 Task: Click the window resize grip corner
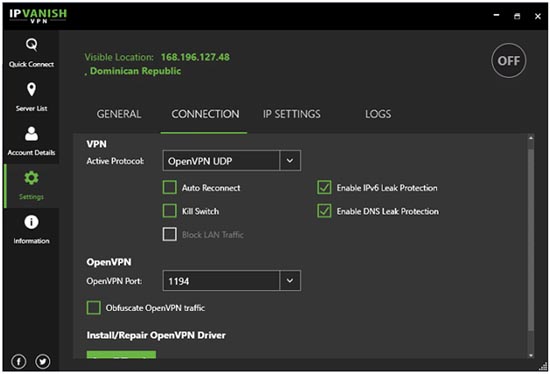544,366
